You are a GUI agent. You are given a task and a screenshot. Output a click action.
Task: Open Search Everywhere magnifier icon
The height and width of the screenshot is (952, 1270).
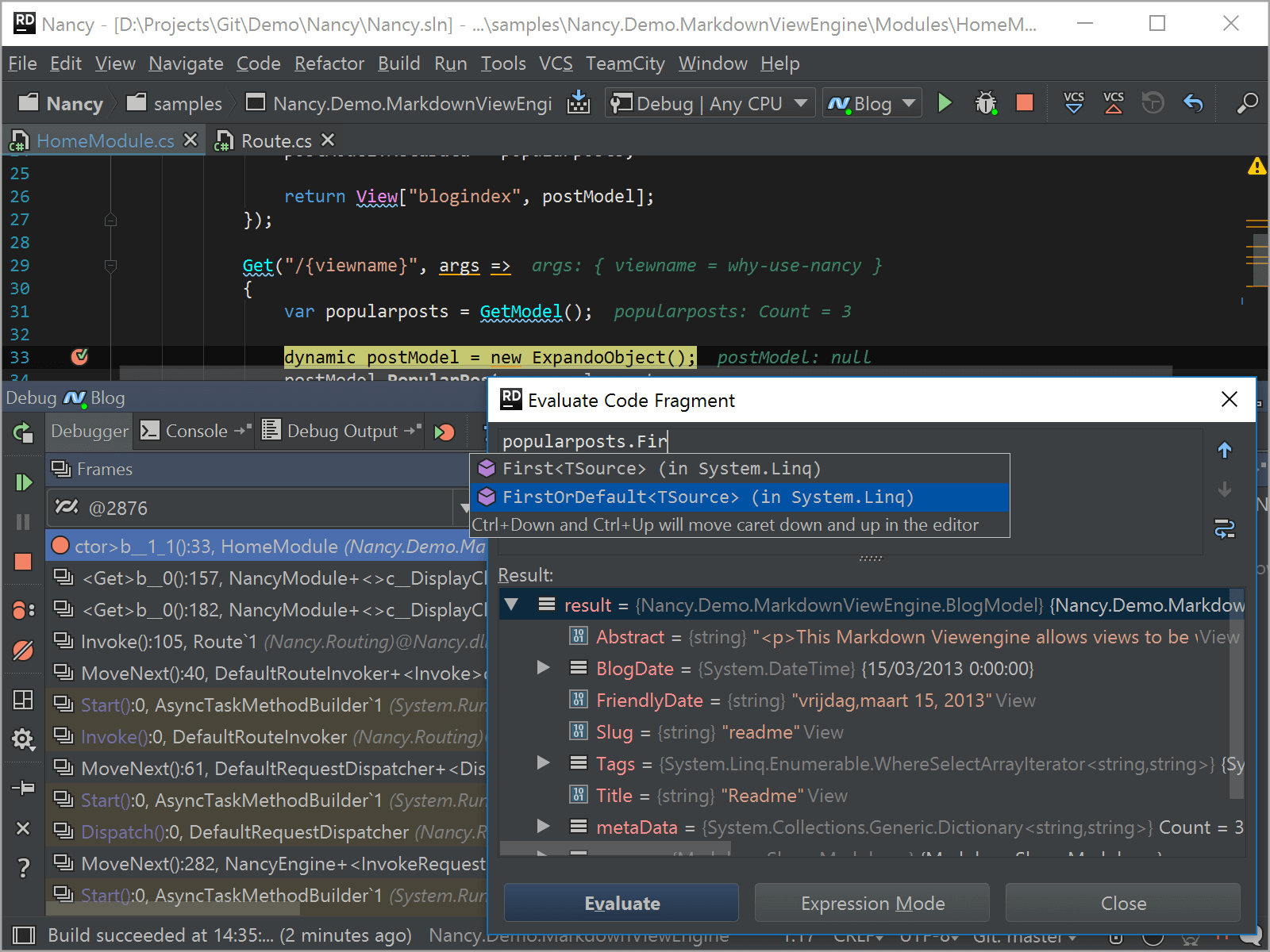coord(1247,103)
